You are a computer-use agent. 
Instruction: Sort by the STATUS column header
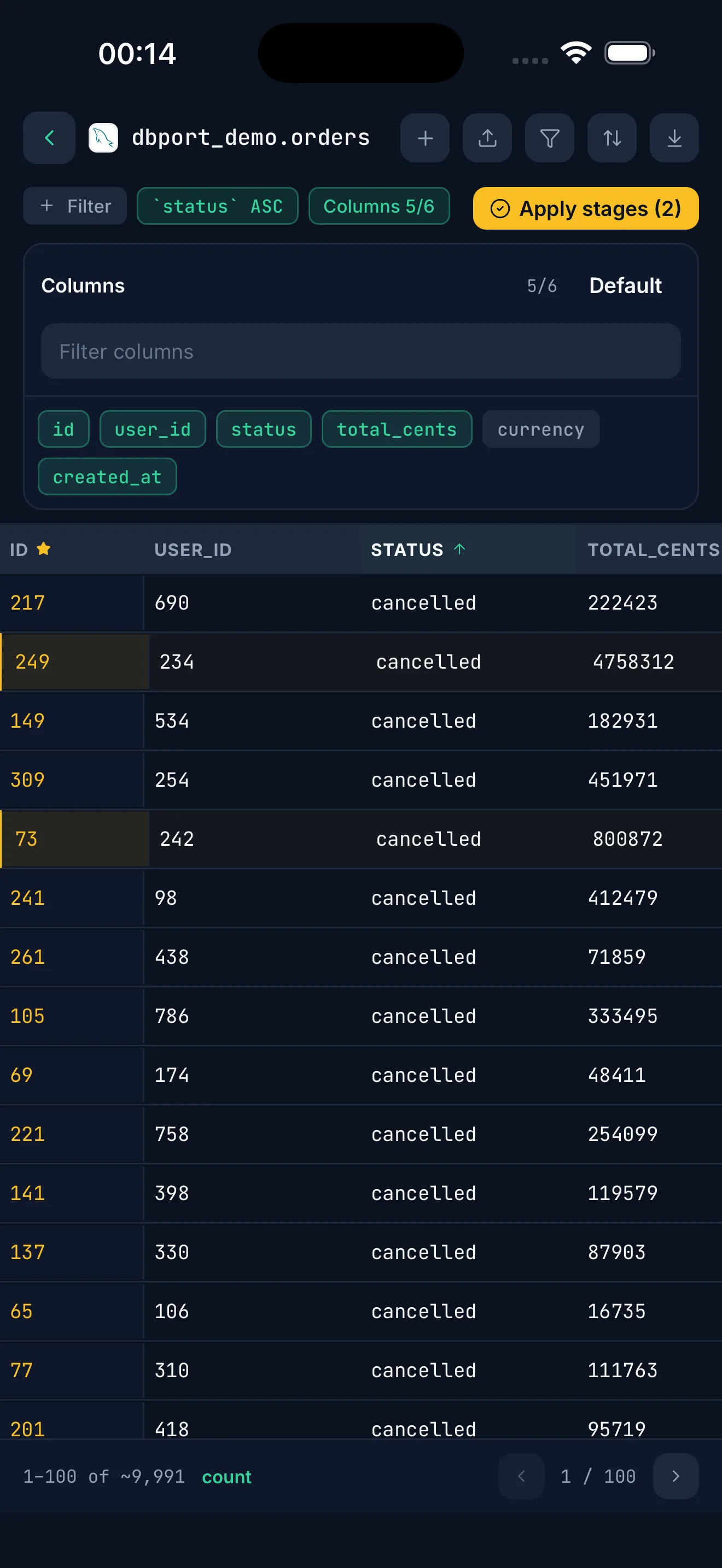tap(468, 549)
